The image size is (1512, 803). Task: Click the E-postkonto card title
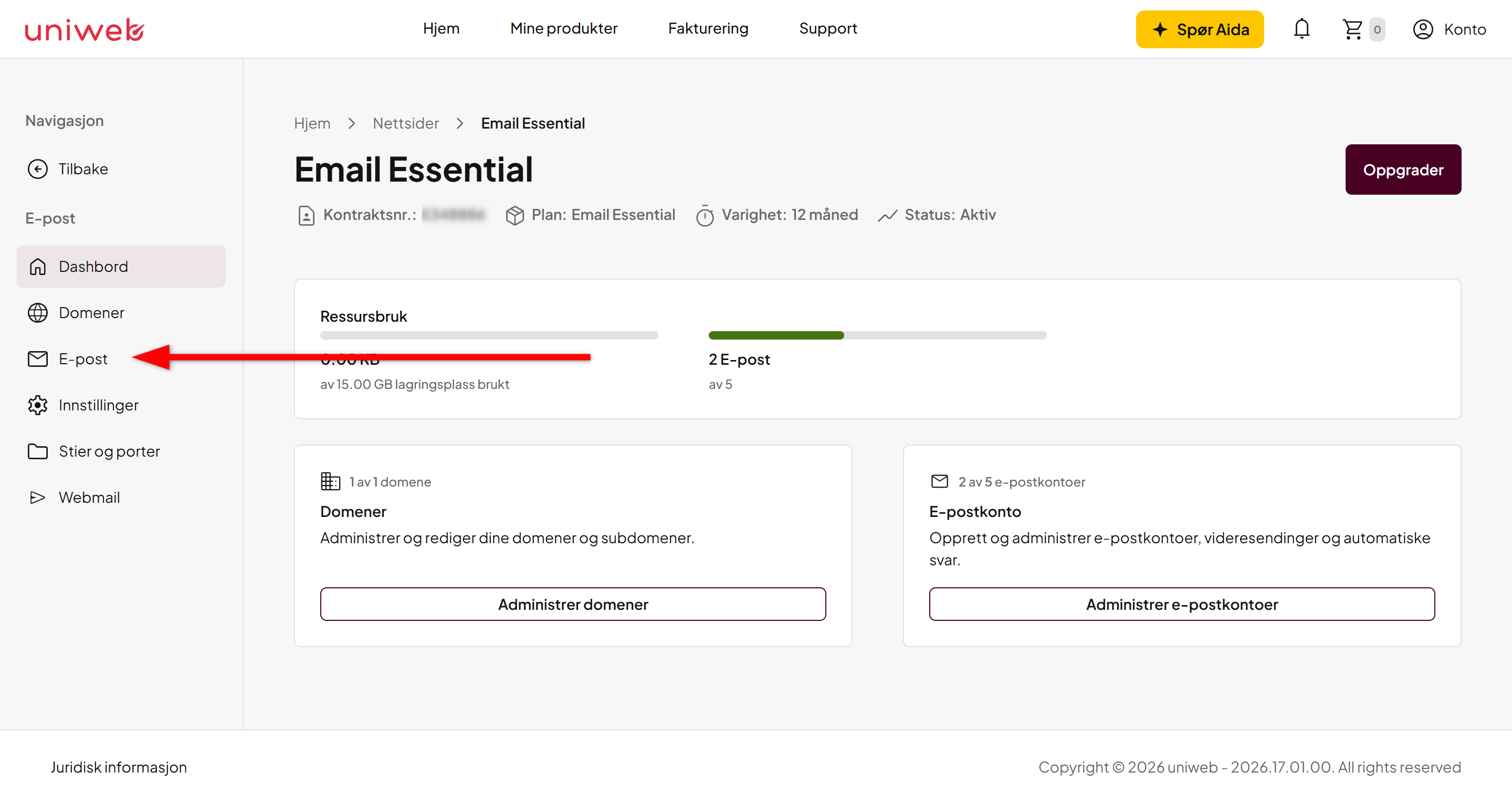coord(975,512)
